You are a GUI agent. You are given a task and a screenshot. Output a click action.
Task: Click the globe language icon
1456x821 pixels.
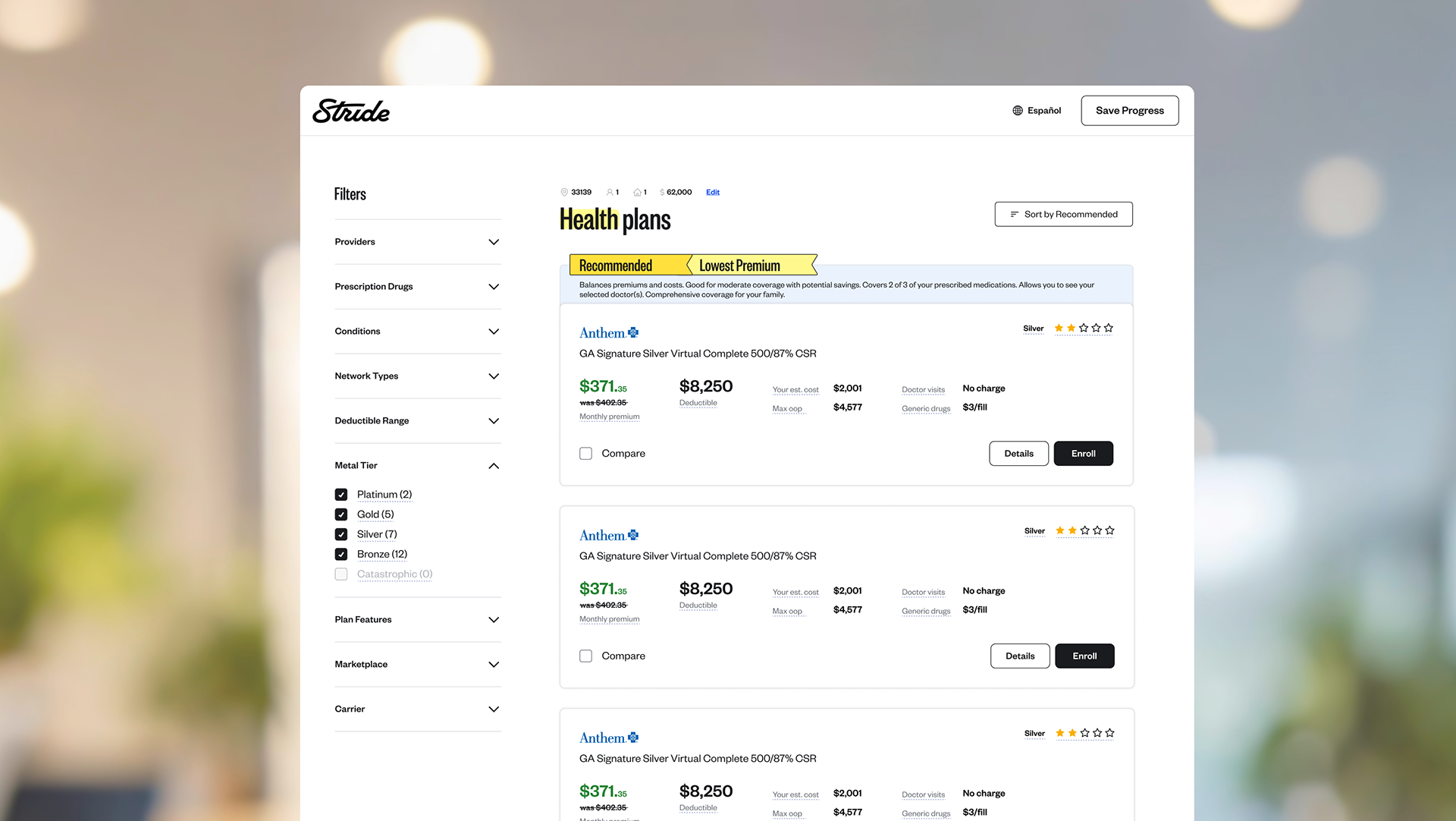coord(1018,111)
